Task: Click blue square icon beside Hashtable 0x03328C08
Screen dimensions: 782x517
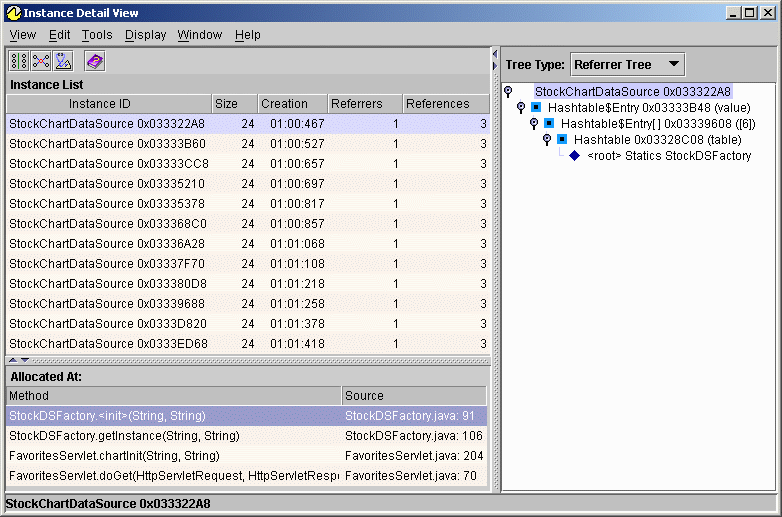Action: tap(562, 140)
